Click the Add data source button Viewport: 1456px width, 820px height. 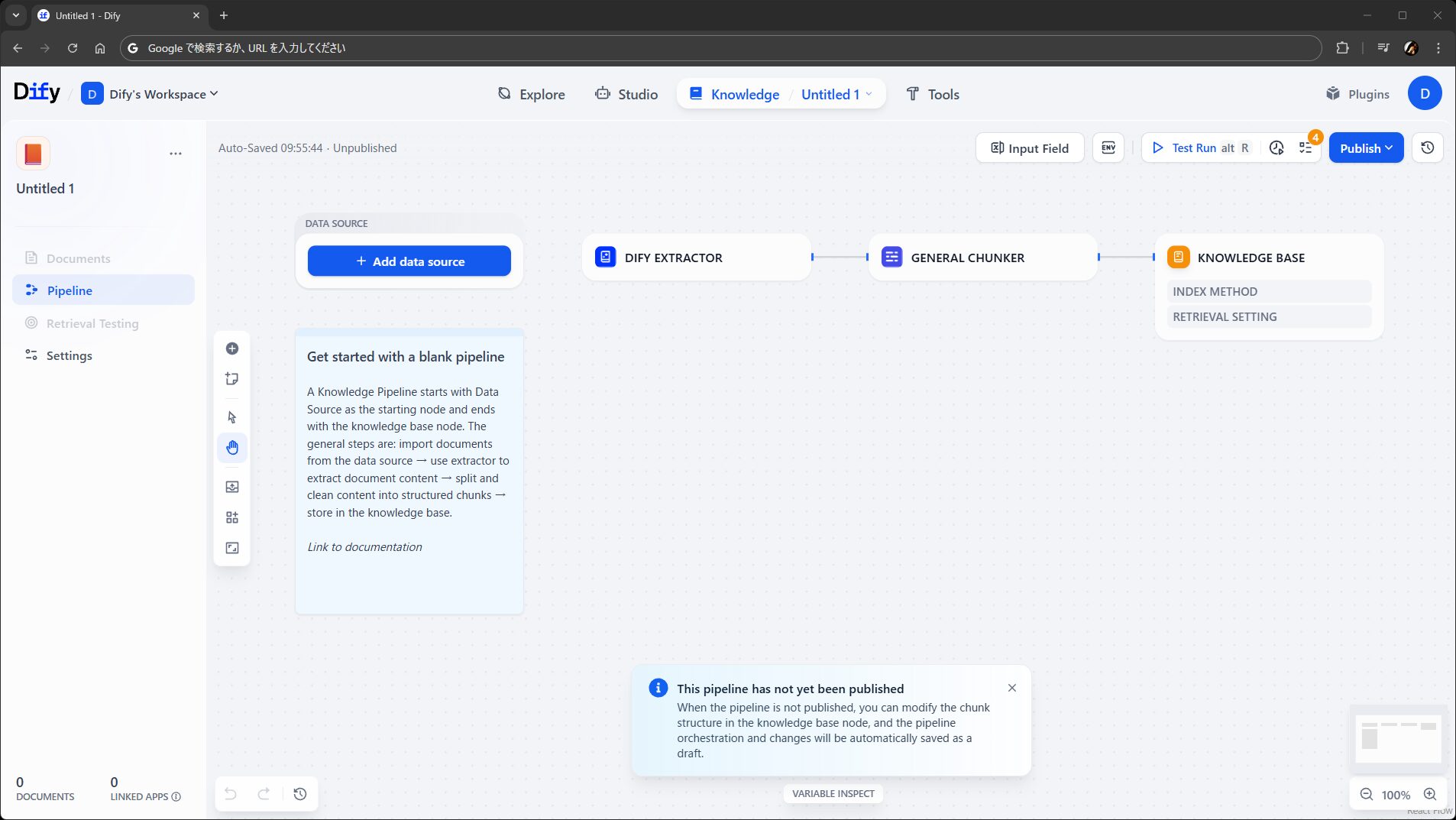pos(409,261)
